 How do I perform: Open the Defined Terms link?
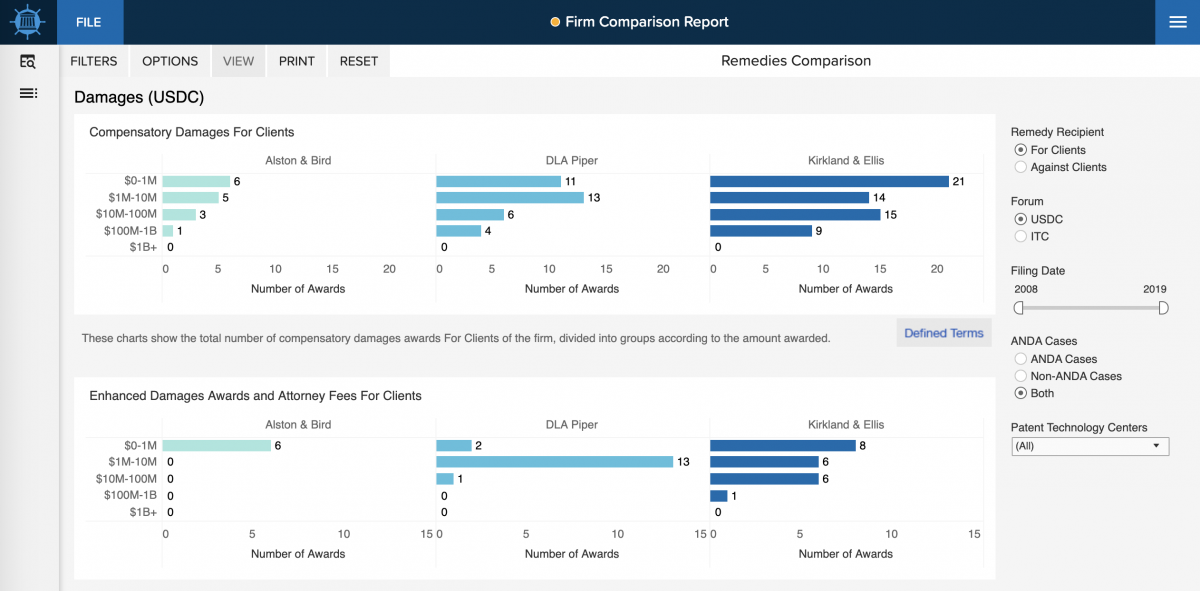coord(943,333)
